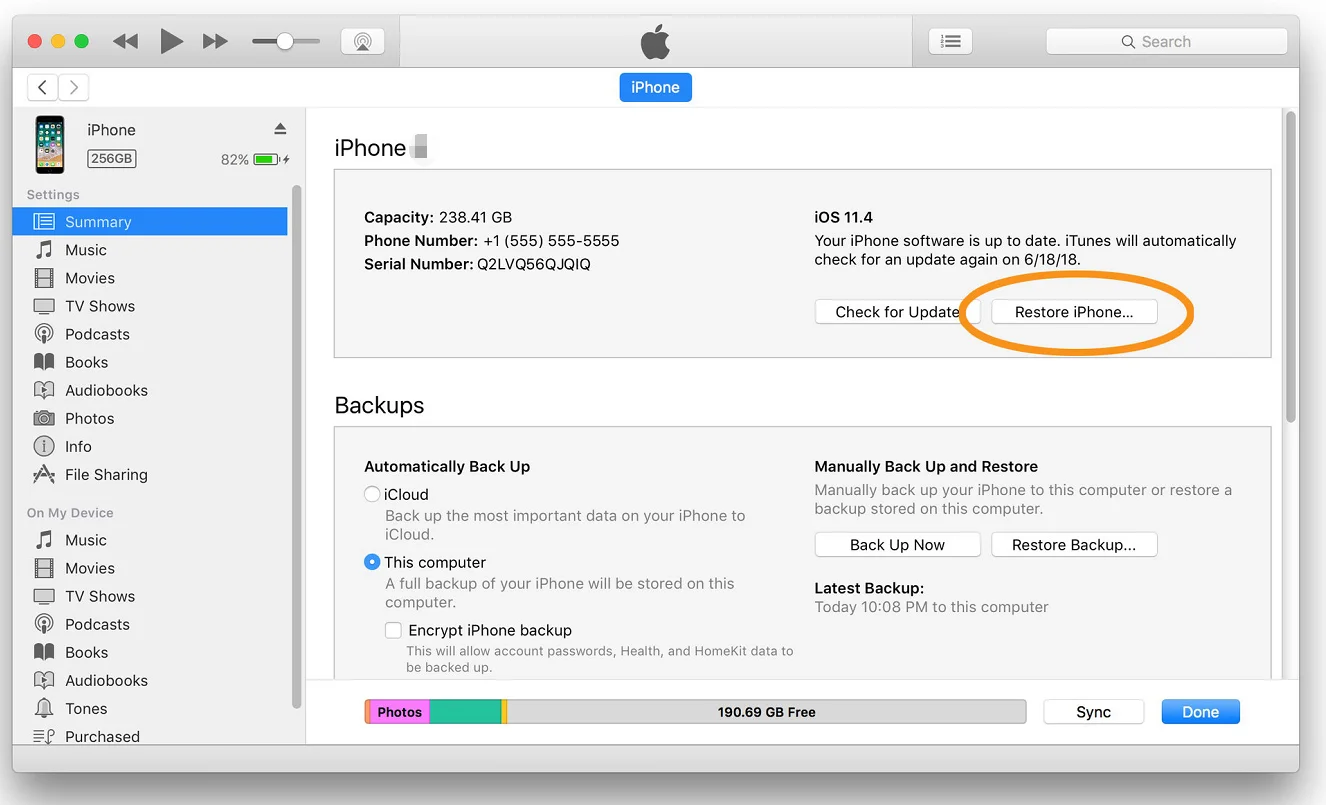Click the play button in toolbar
The image size is (1326, 805).
[x=171, y=41]
